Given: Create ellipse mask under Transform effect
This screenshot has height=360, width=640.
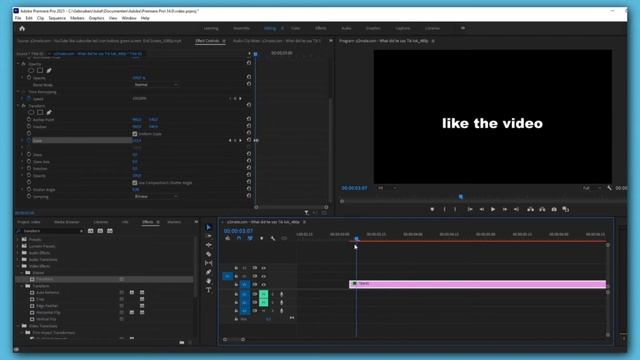Looking at the screenshot, I should [31, 112].
